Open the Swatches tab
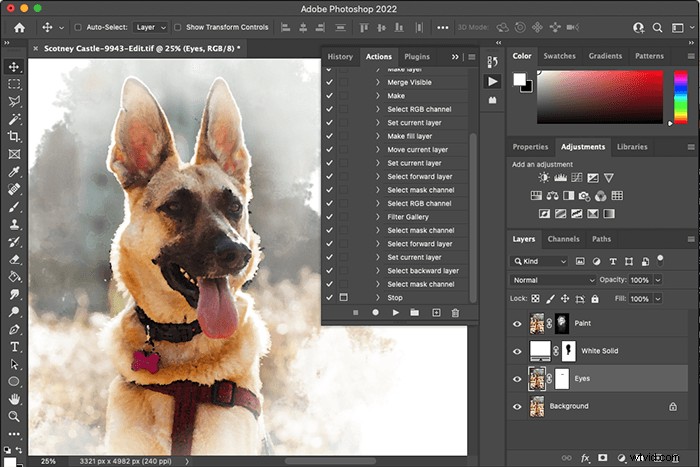The width and height of the screenshot is (700, 467). pos(559,56)
